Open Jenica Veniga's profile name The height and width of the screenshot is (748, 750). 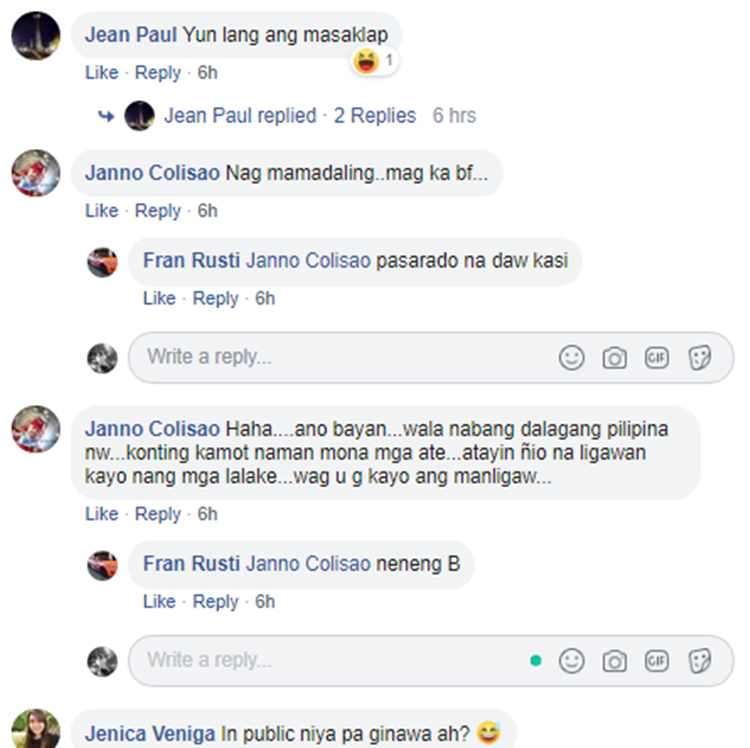150,734
